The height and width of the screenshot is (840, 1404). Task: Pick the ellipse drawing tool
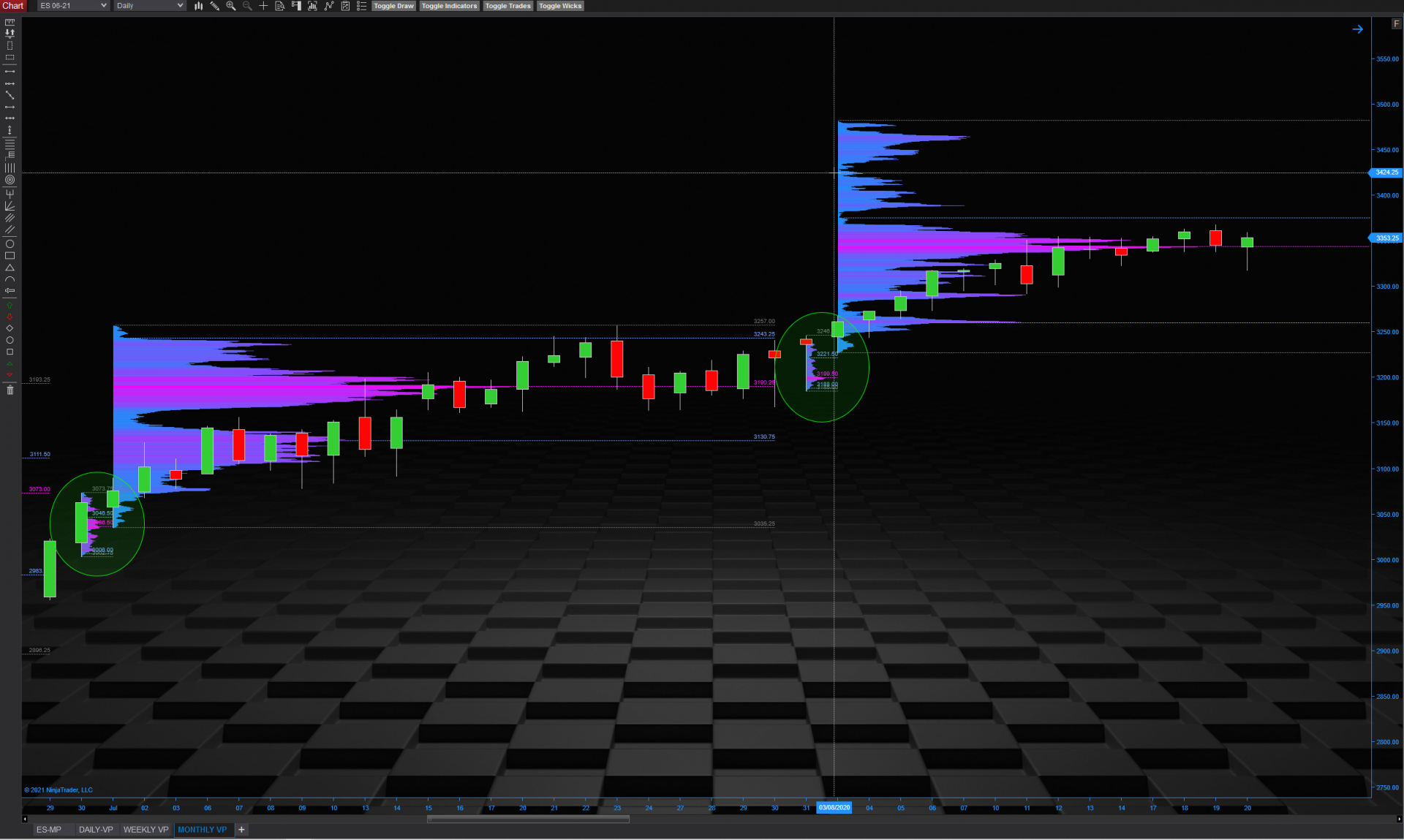coord(10,244)
